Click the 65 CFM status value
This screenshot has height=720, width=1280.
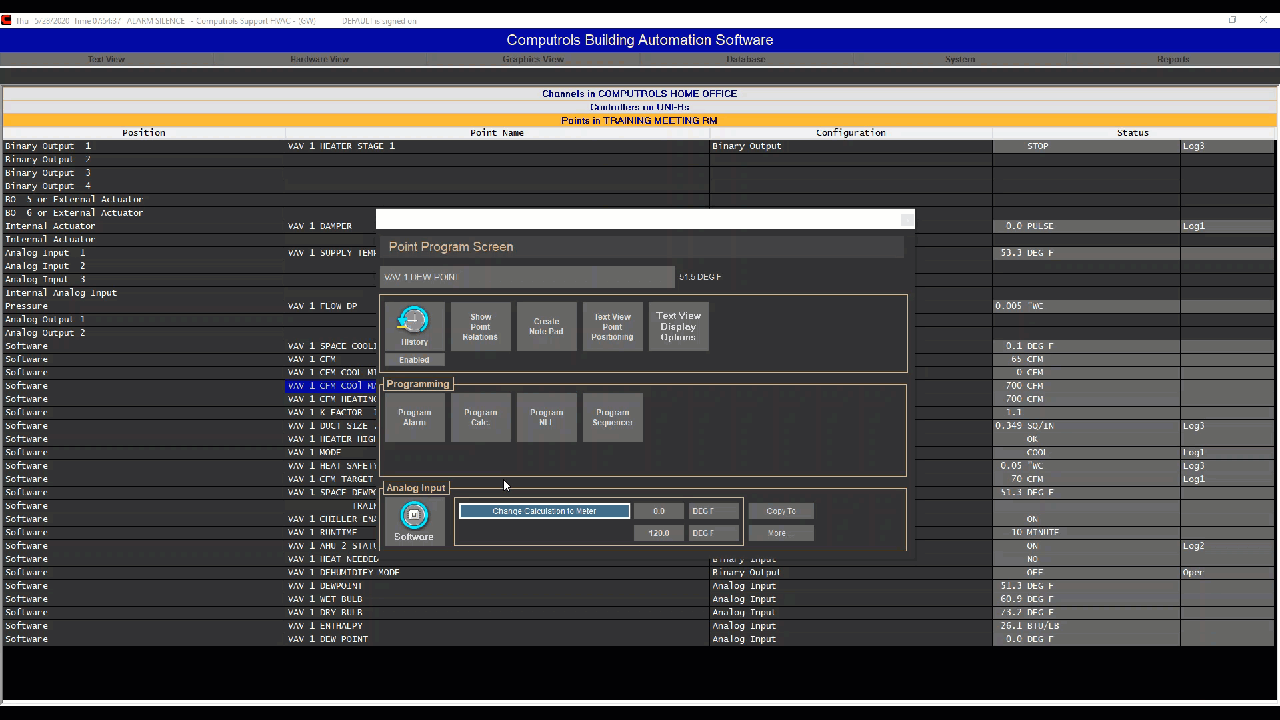tap(1027, 359)
